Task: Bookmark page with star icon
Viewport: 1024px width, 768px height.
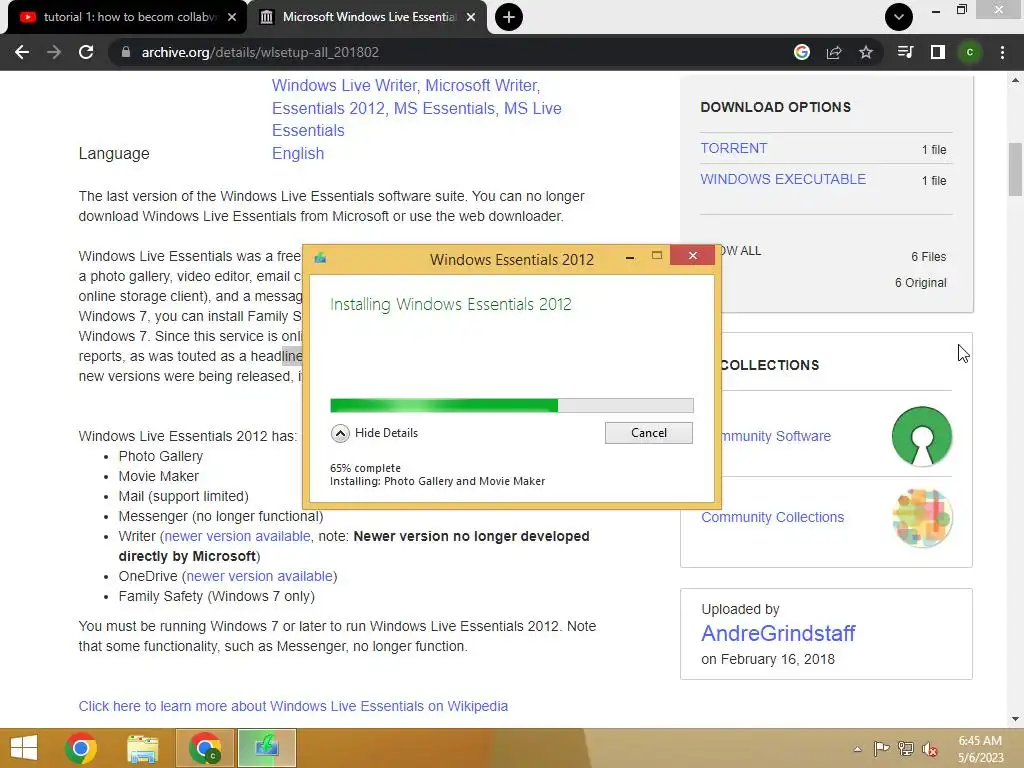Action: [x=866, y=52]
